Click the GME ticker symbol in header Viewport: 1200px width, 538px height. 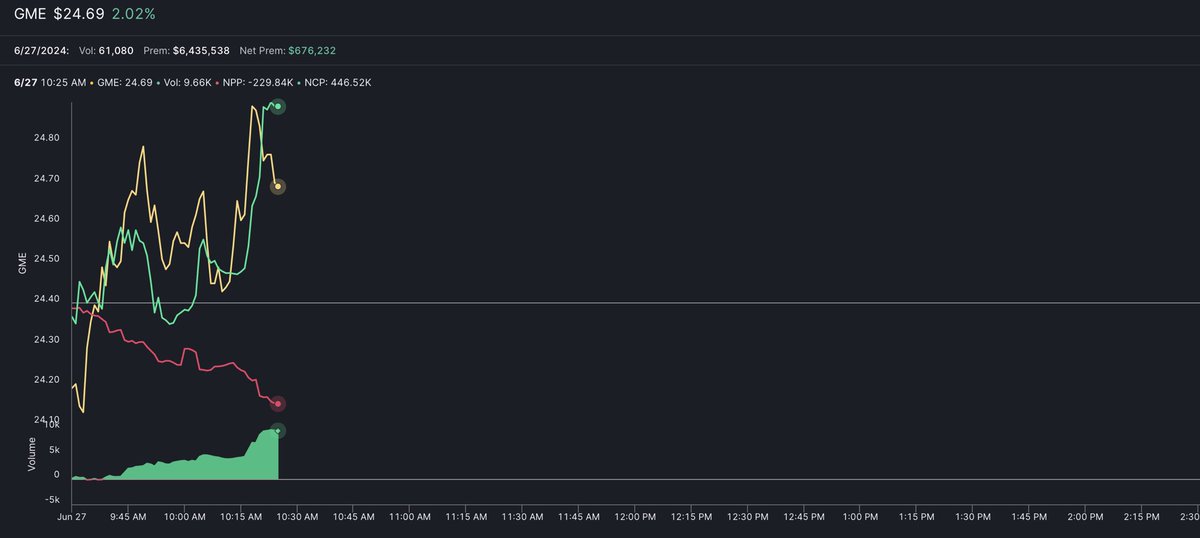click(31, 14)
